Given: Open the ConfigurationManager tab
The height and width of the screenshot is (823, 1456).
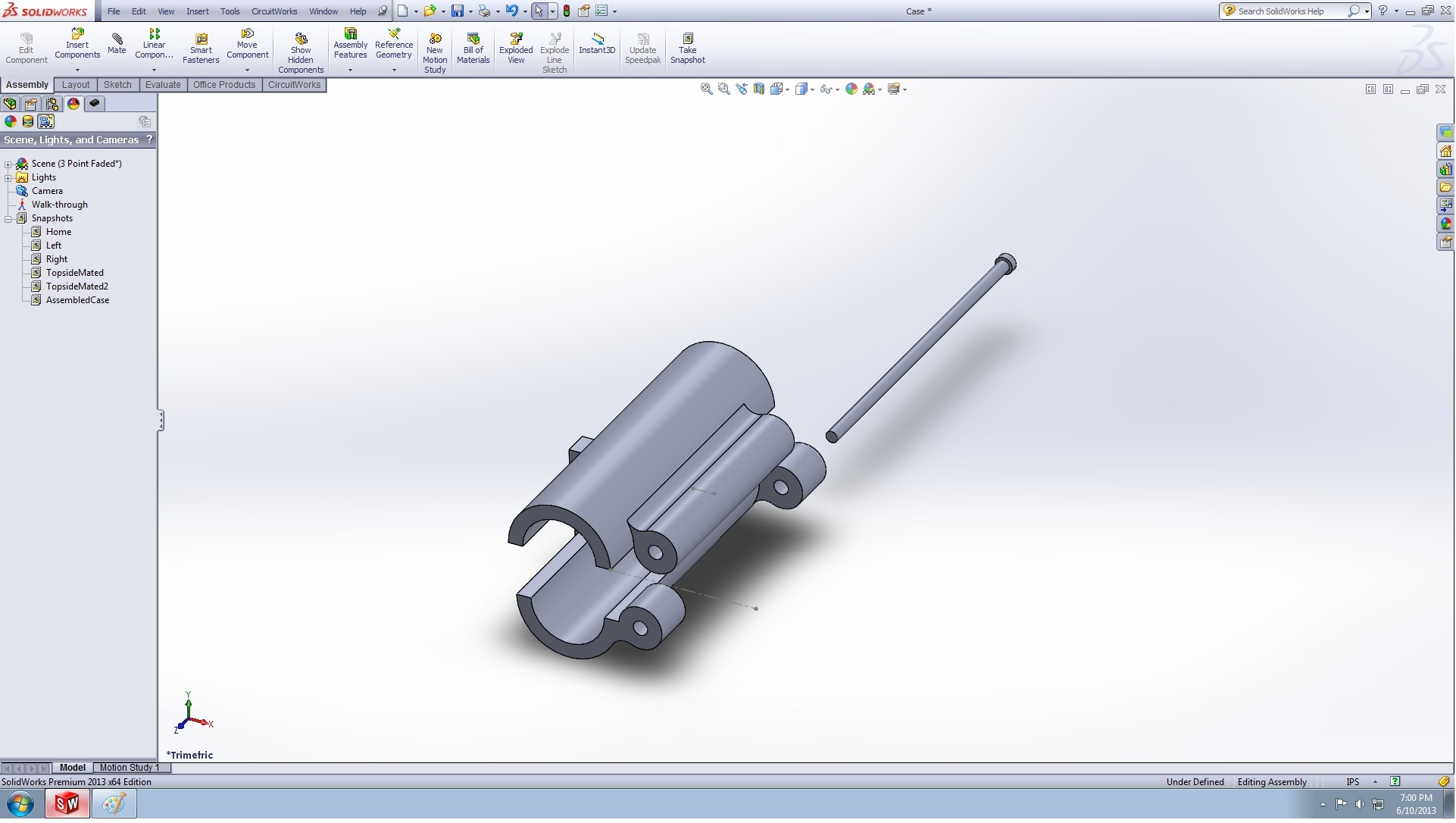Looking at the screenshot, I should point(52,104).
